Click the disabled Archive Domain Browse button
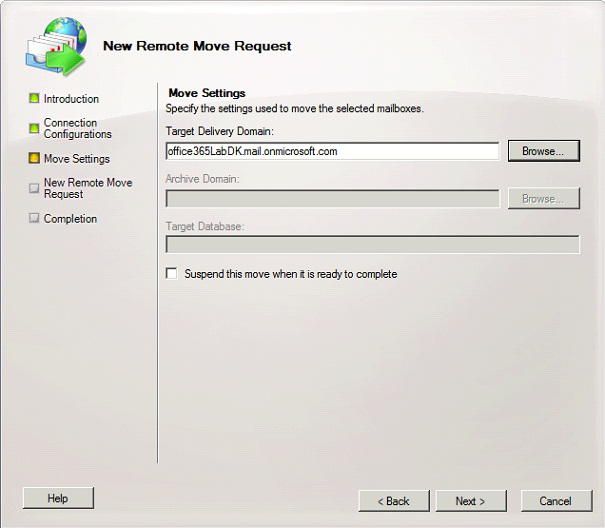Screen dimensions: 605x528 tap(544, 198)
